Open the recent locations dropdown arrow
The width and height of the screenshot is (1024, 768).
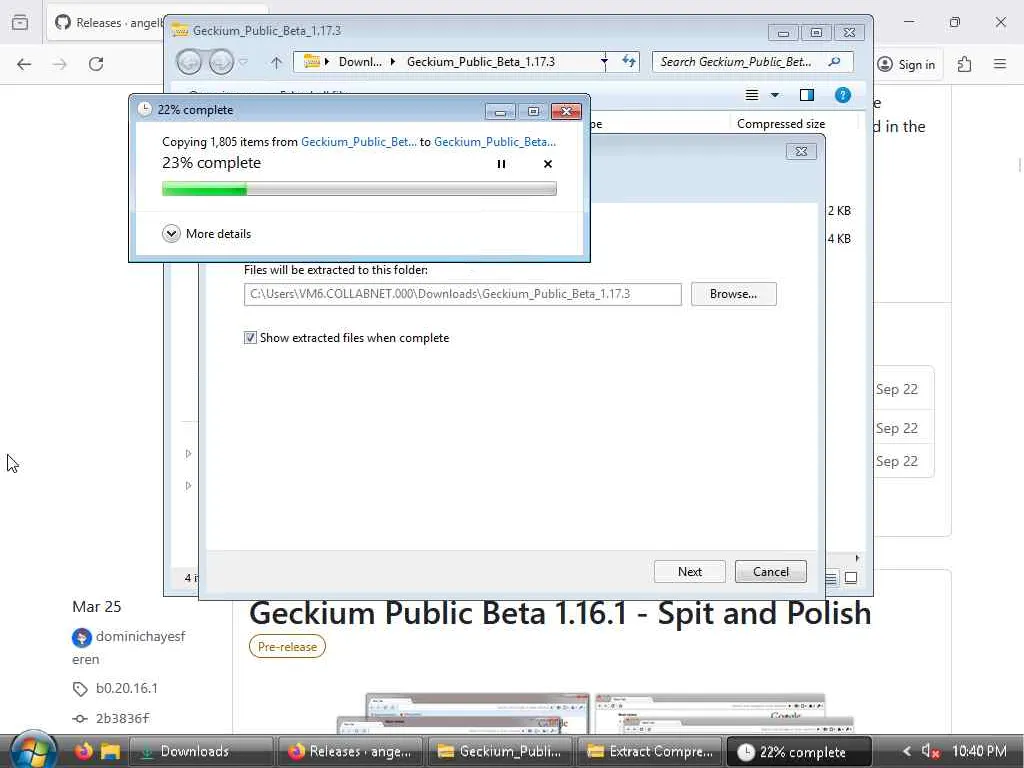point(243,62)
